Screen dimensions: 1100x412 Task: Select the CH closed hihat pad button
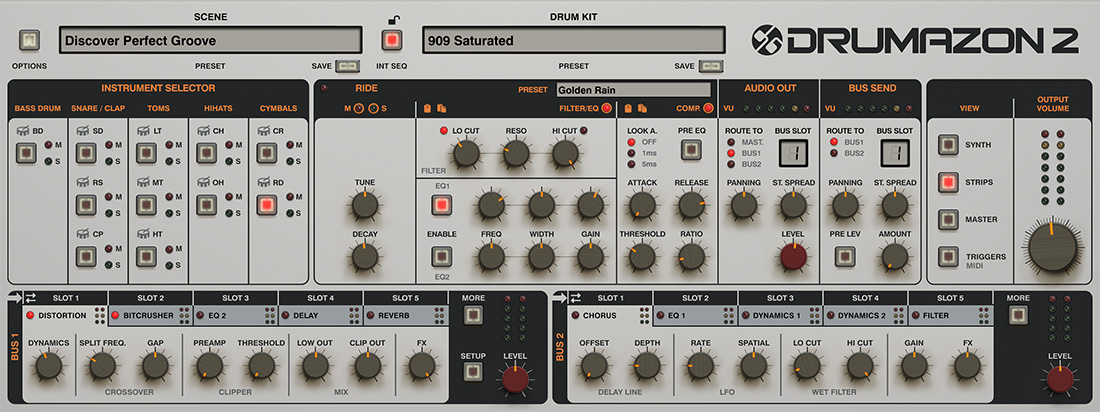click(x=206, y=152)
